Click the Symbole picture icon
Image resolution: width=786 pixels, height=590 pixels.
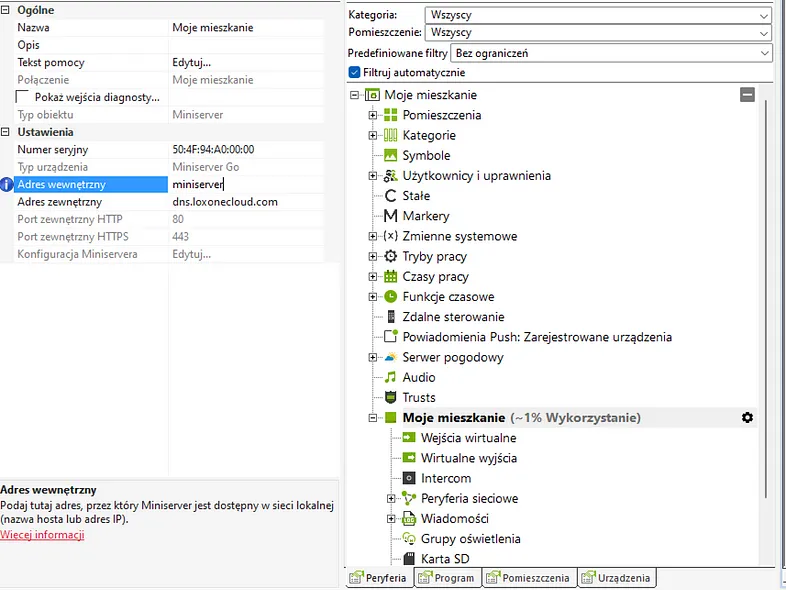point(390,155)
